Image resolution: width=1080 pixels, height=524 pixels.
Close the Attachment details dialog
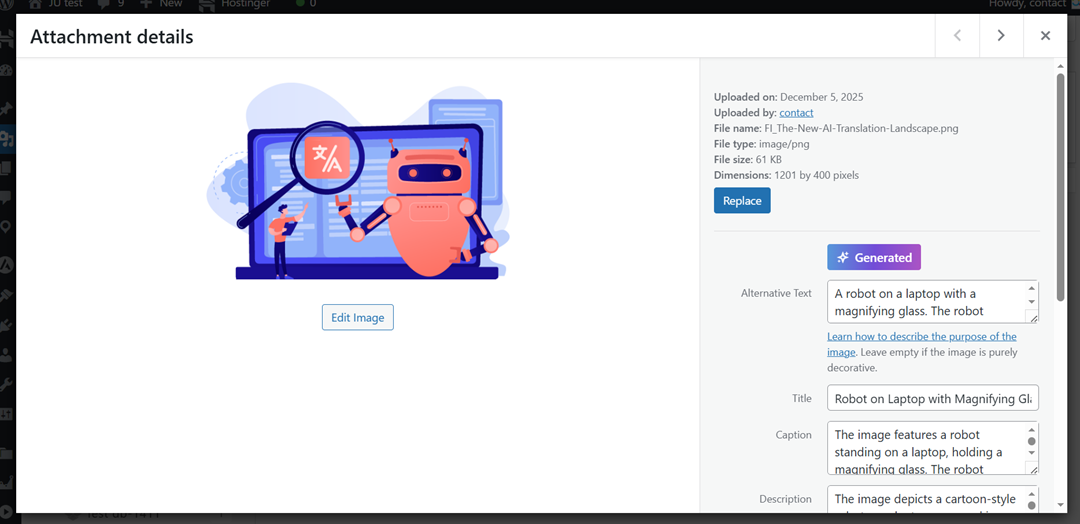pyautogui.click(x=1045, y=36)
